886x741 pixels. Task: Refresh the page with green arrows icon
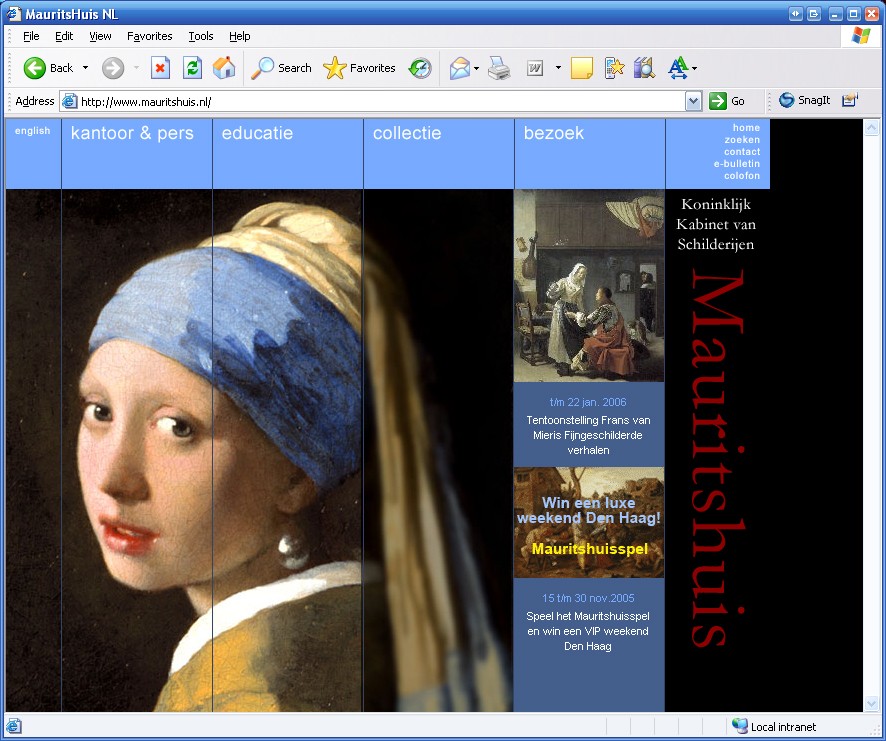click(192, 68)
